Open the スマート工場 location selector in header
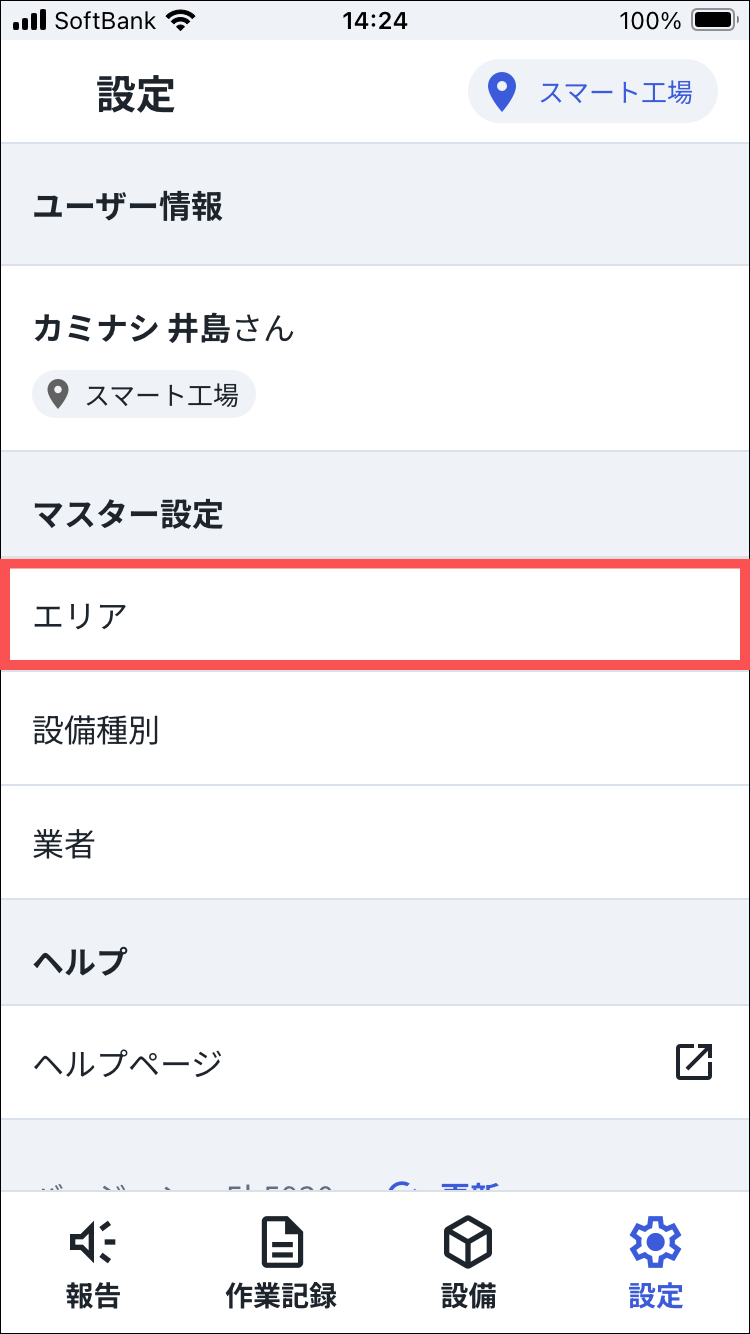Image resolution: width=750 pixels, height=1334 pixels. [593, 92]
